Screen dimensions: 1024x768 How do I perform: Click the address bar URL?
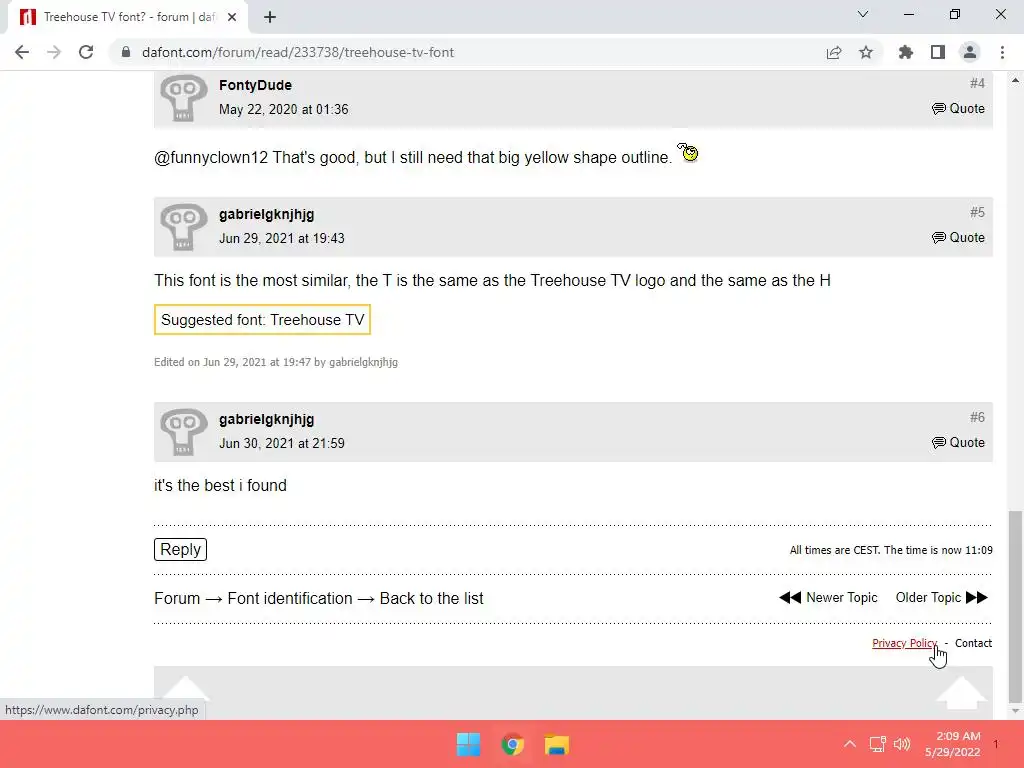point(298,52)
